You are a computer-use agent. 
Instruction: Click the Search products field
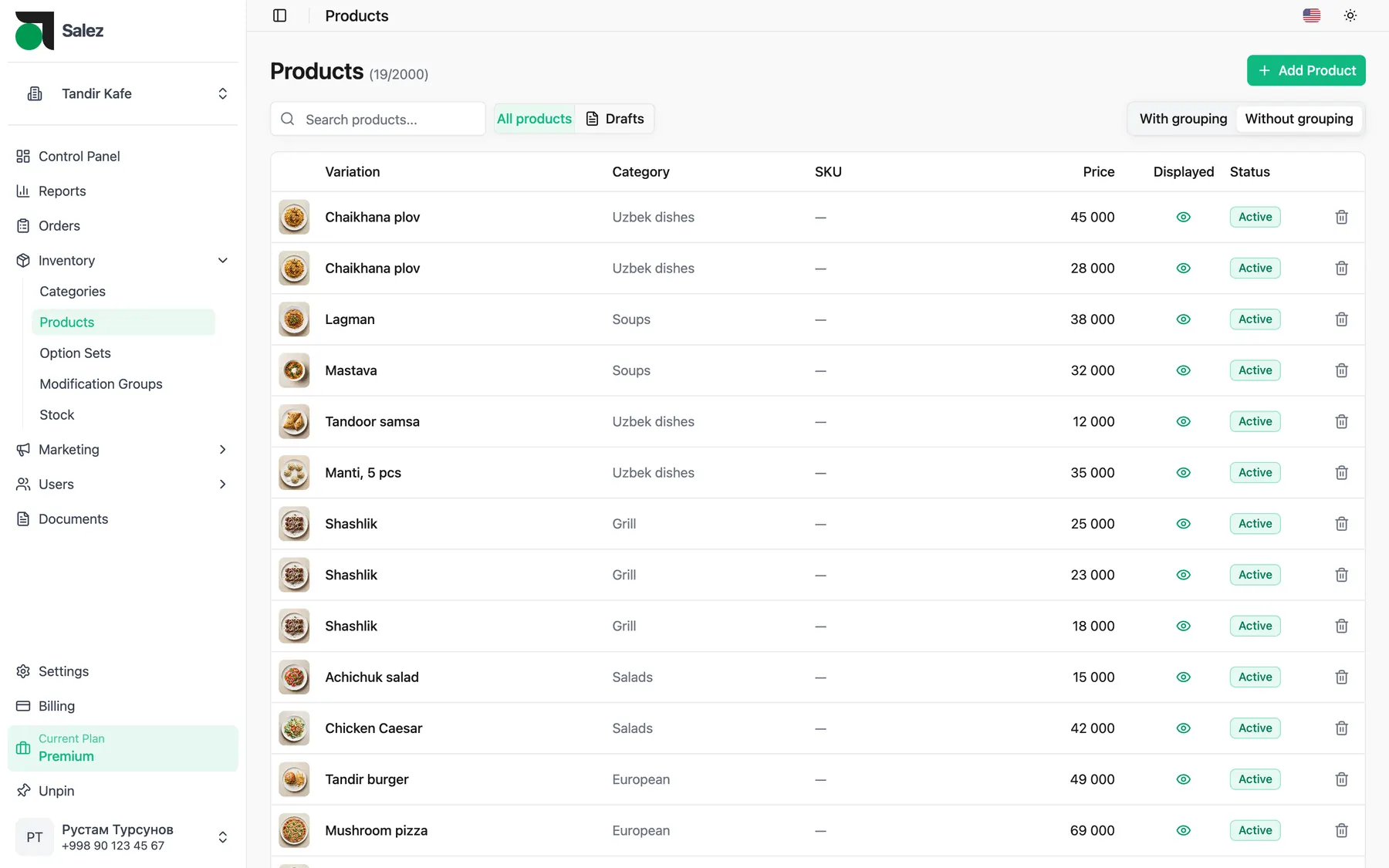378,119
